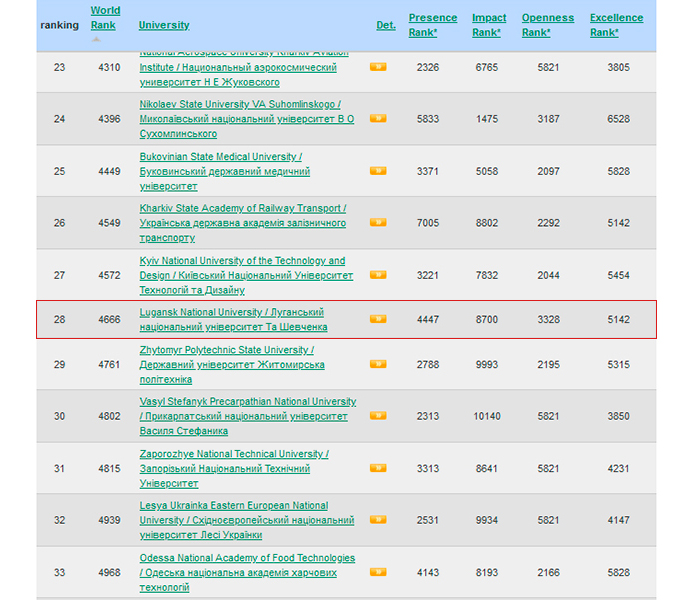Open Bukovinian State Medical University link

tap(225, 171)
